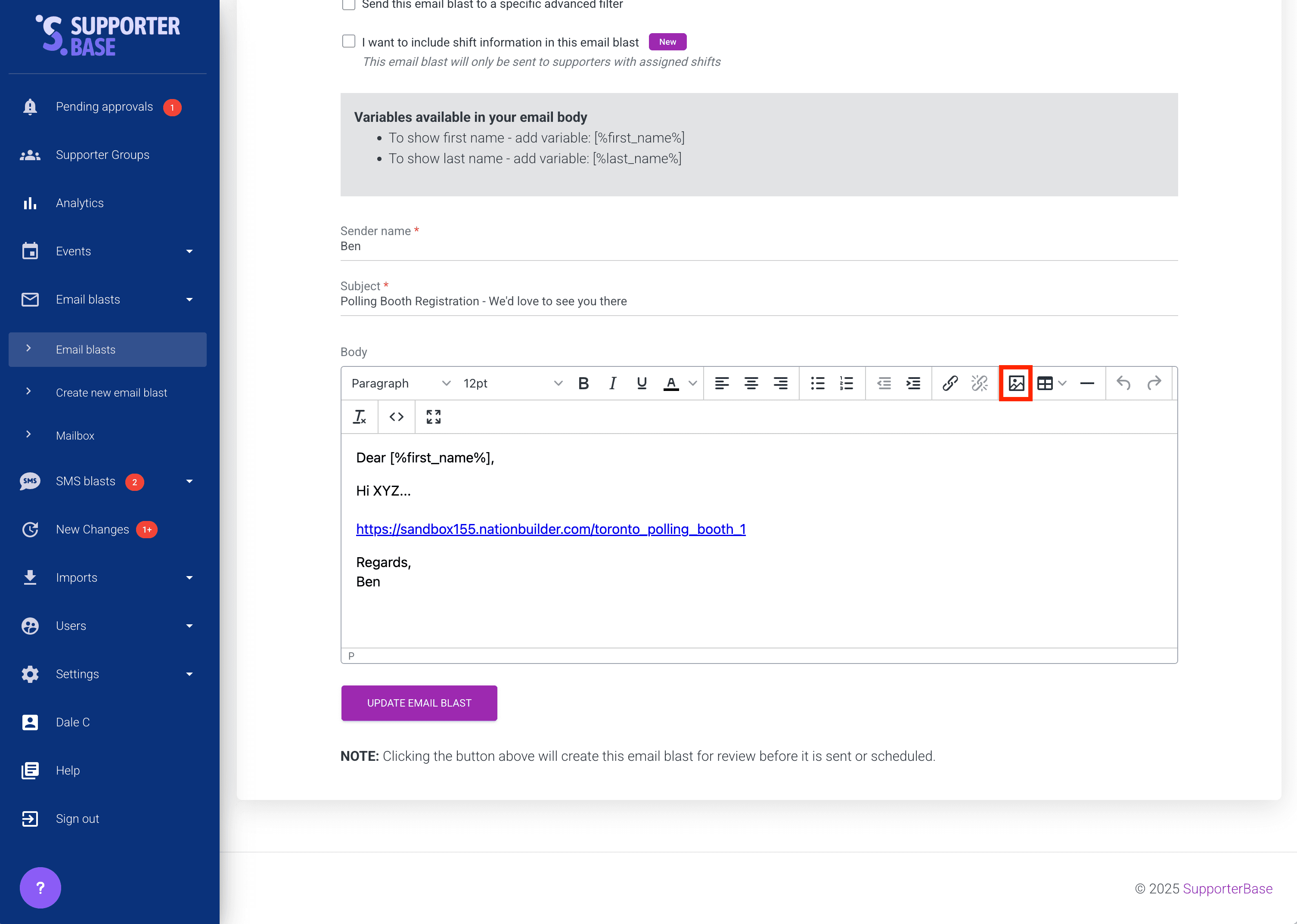
Task: Toggle bulleted list formatting
Action: (817, 383)
